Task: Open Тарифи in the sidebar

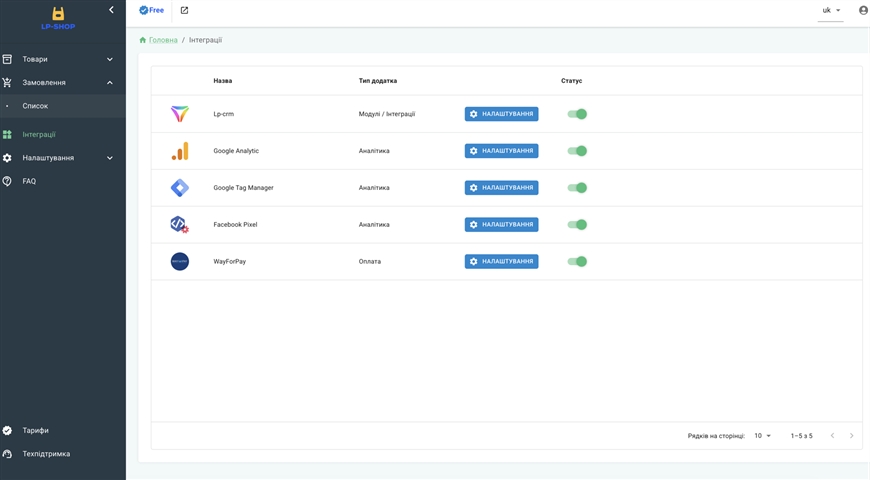Action: [x=36, y=430]
